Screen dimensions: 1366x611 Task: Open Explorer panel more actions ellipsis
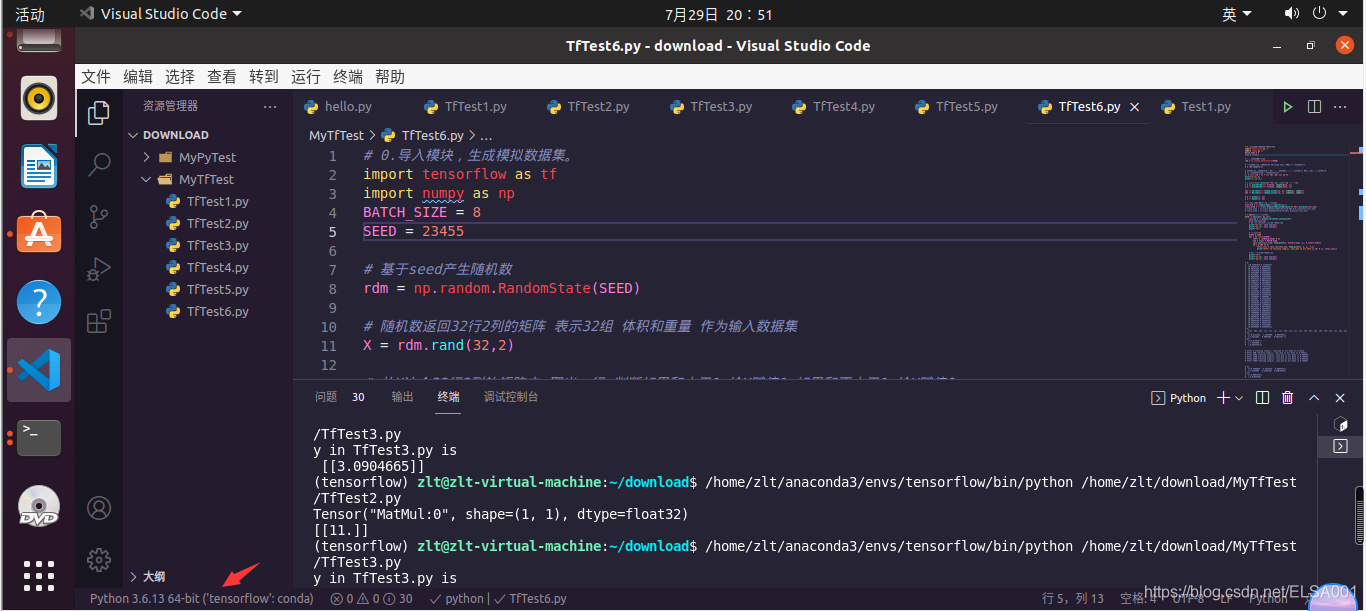pyautogui.click(x=270, y=106)
